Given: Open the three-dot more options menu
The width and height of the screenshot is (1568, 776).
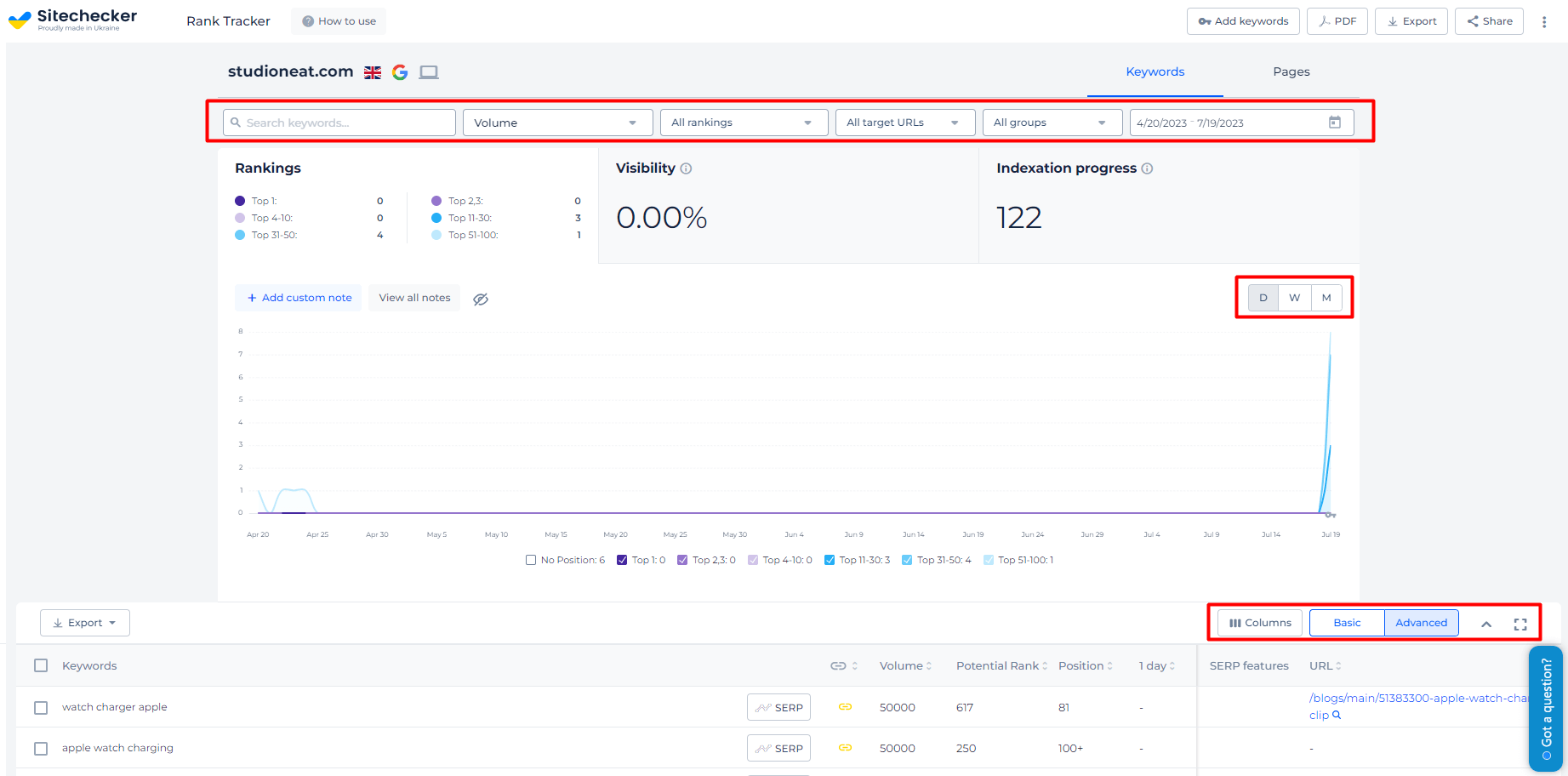Looking at the screenshot, I should 1544,21.
